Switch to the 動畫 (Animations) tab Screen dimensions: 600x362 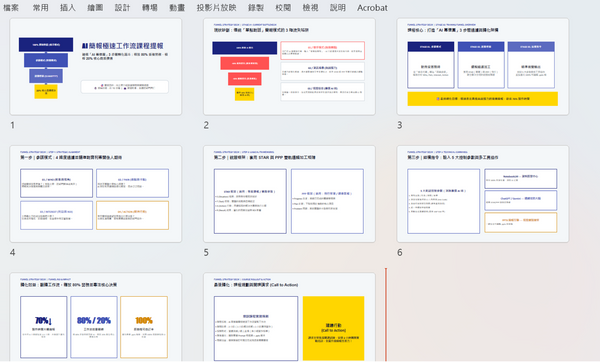pos(177,8)
